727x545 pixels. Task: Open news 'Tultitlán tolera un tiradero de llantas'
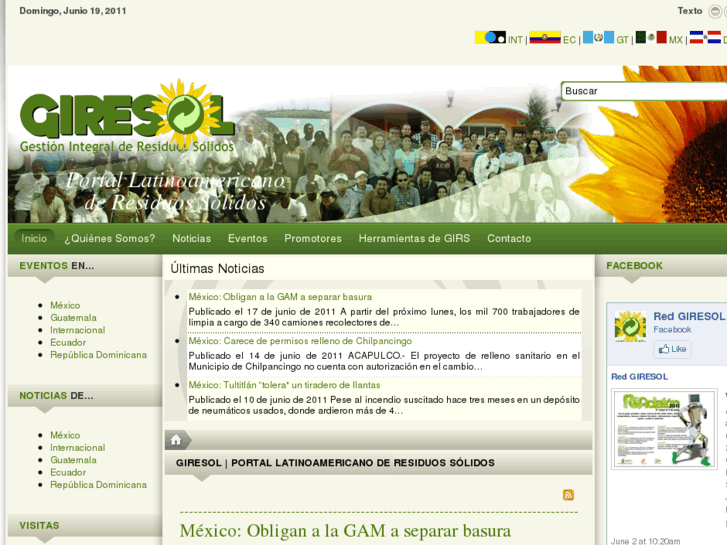pyautogui.click(x=284, y=385)
